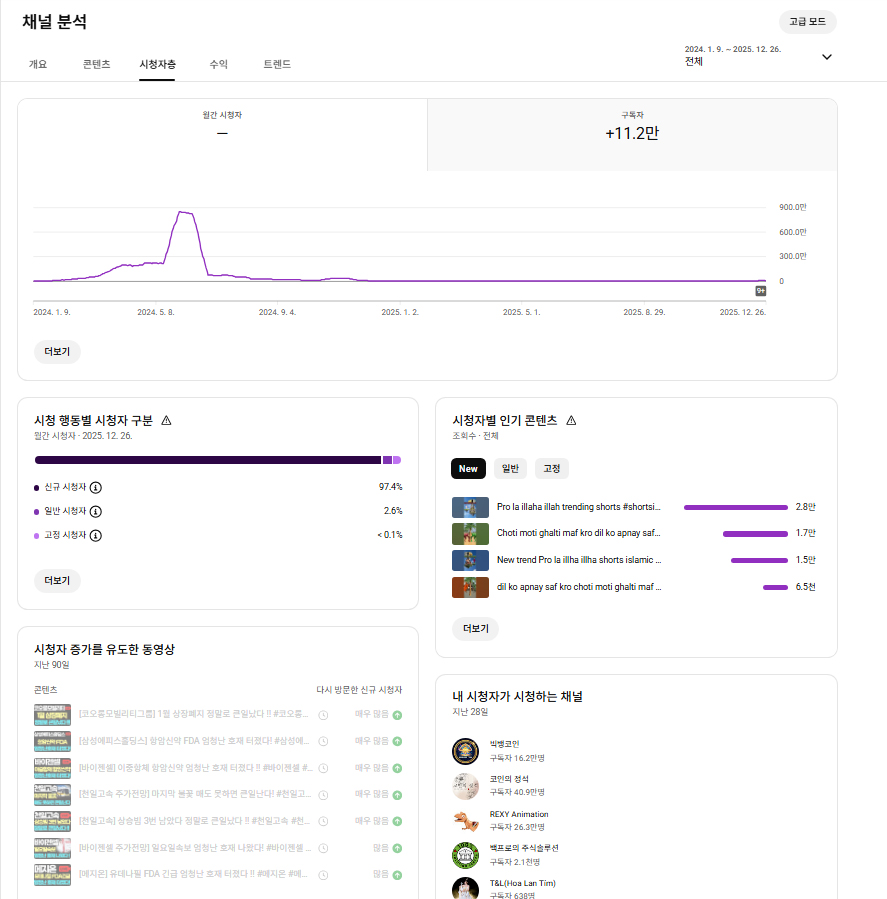887x899 pixels.
Task: Select the 일반 filter chip
Action: tap(510, 468)
